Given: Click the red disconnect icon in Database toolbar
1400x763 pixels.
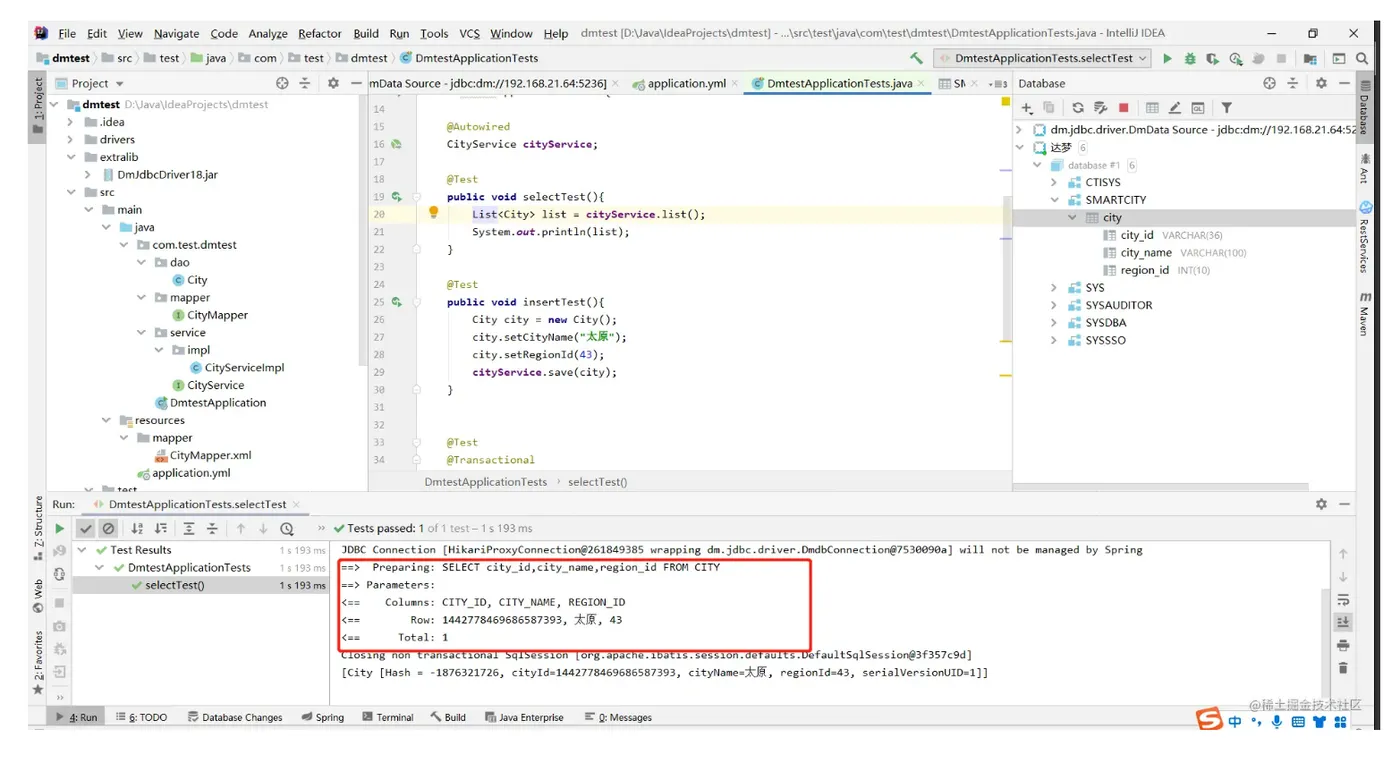Looking at the screenshot, I should pyautogui.click(x=1124, y=108).
